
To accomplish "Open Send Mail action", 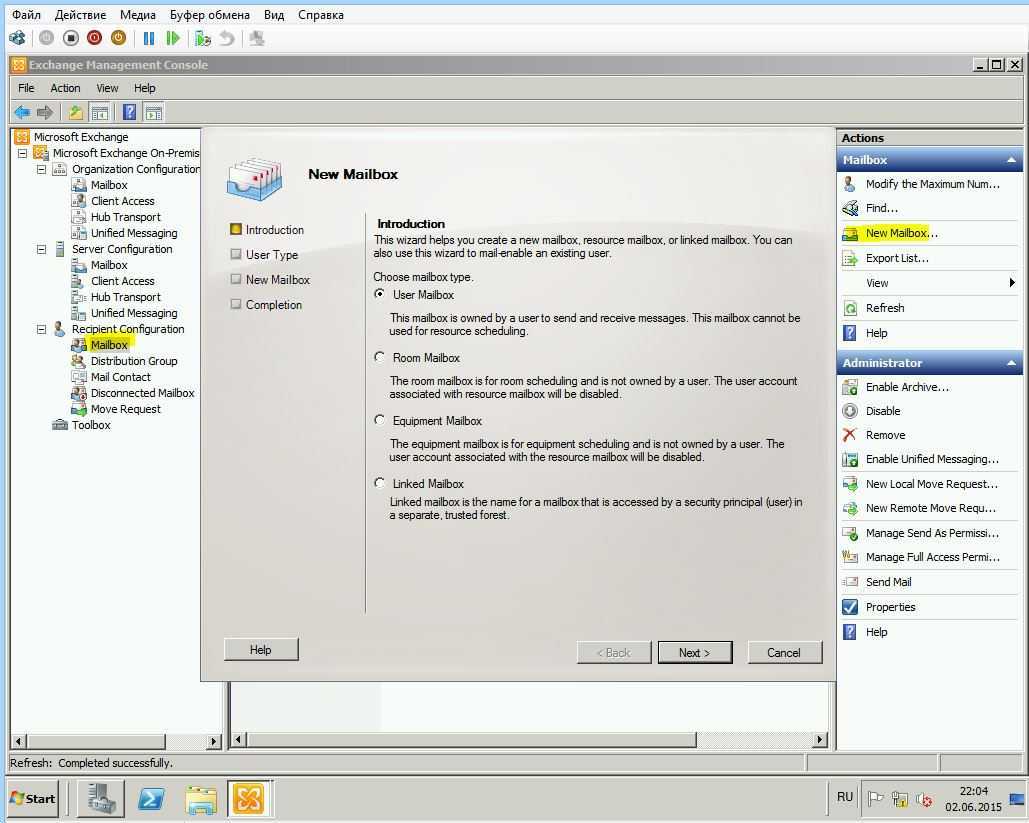I will [x=888, y=582].
